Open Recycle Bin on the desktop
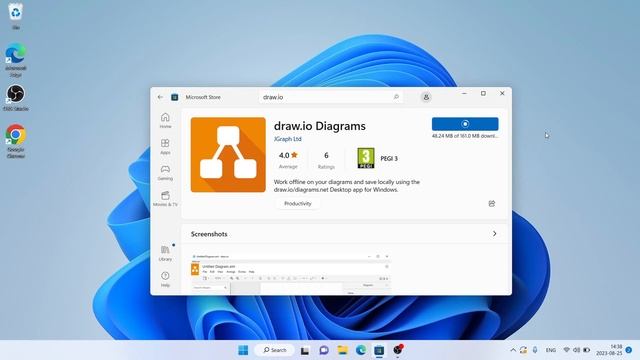This screenshot has width=640, height=360. 16,16
